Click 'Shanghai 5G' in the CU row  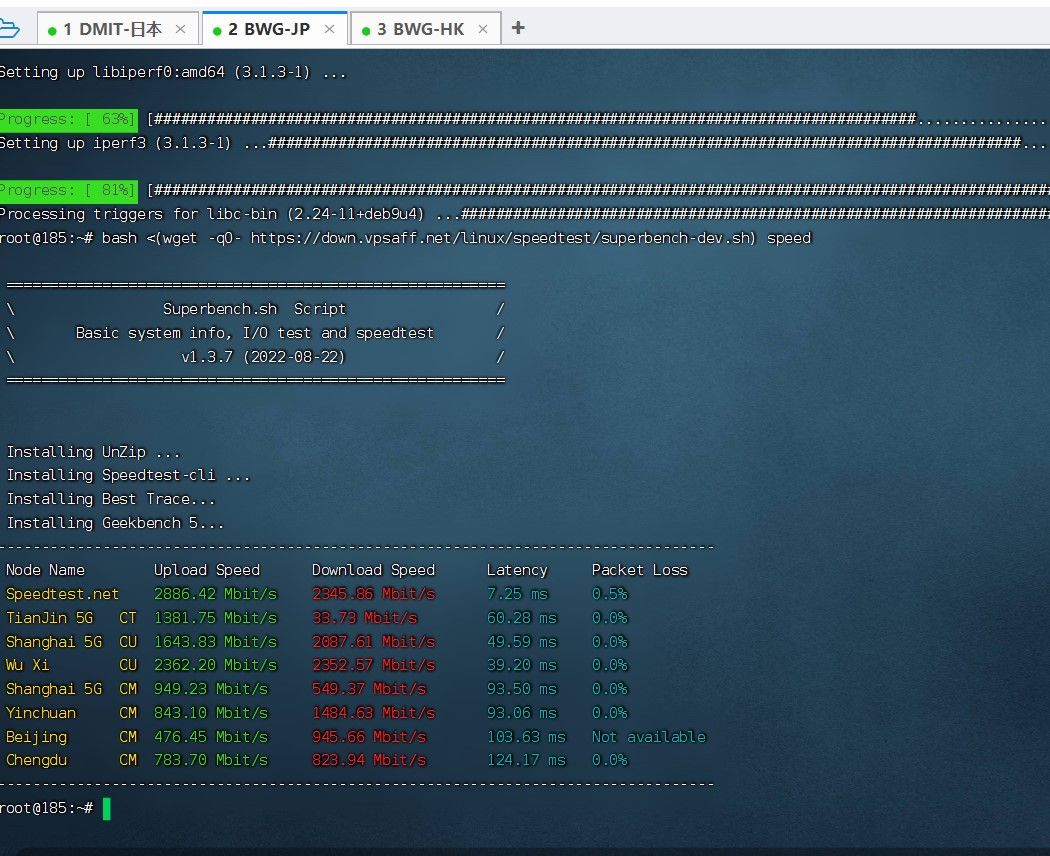point(54,642)
